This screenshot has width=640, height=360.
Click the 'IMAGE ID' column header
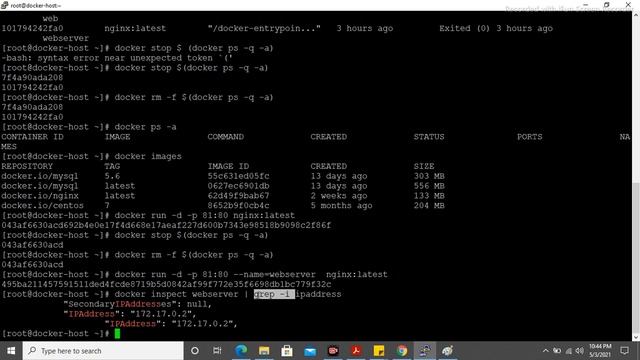click(228, 166)
